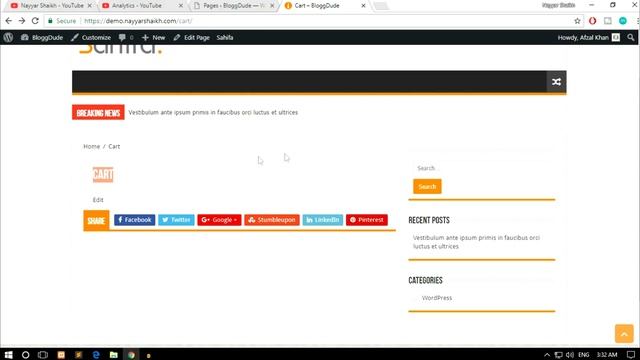This screenshot has width=640, height=360.
Task: Add New content from the admin bar
Action: (x=153, y=38)
